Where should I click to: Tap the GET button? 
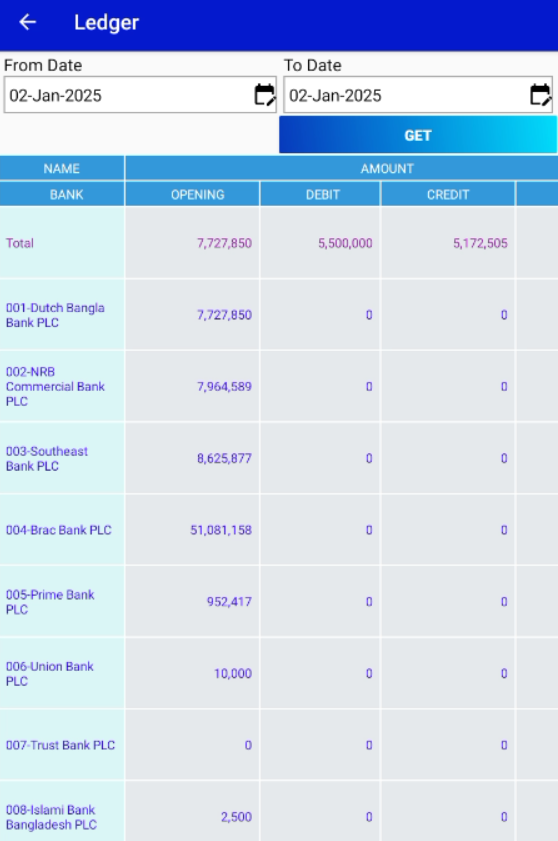[418, 135]
